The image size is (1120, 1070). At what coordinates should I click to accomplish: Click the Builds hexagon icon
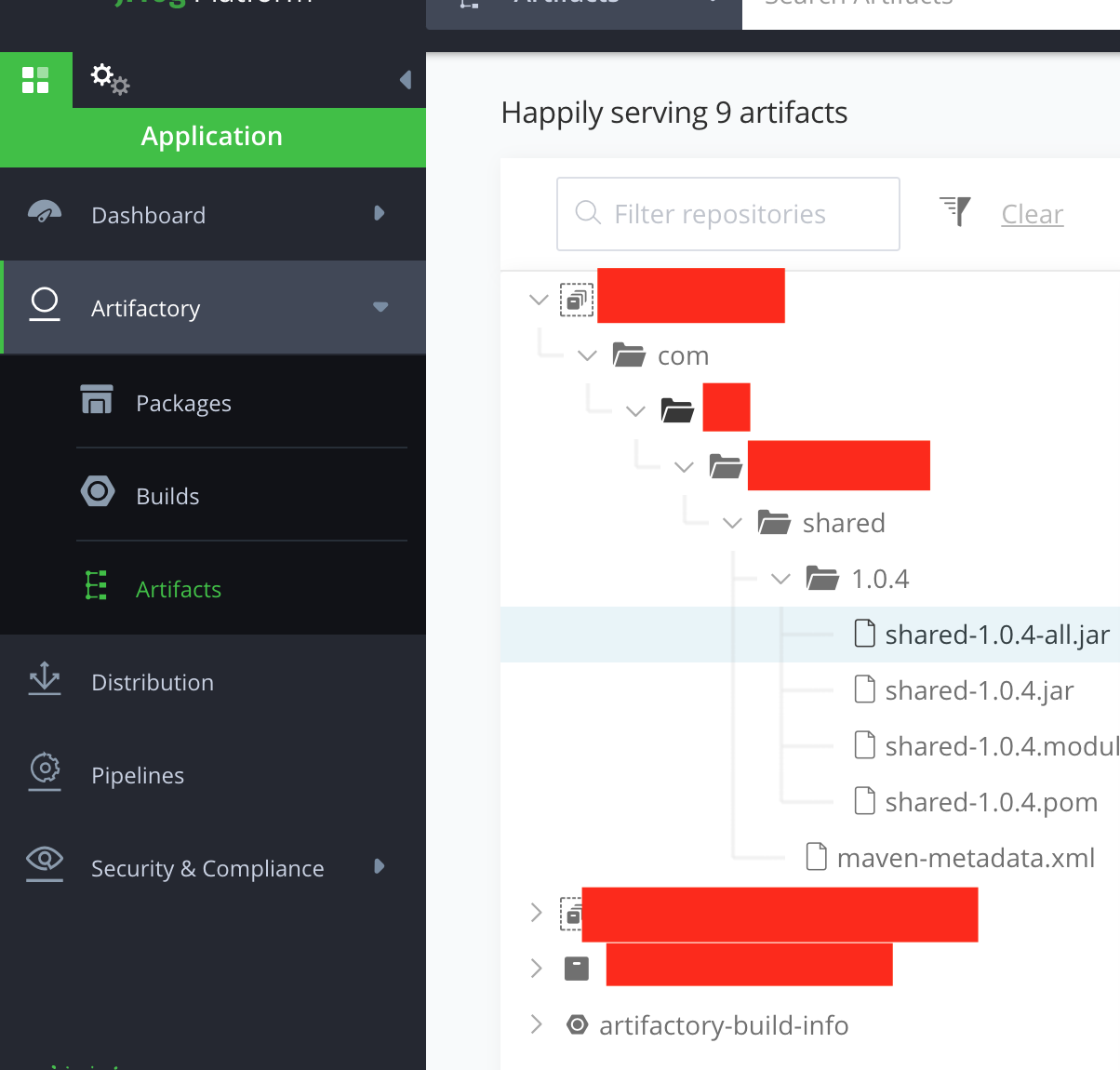coord(98,491)
